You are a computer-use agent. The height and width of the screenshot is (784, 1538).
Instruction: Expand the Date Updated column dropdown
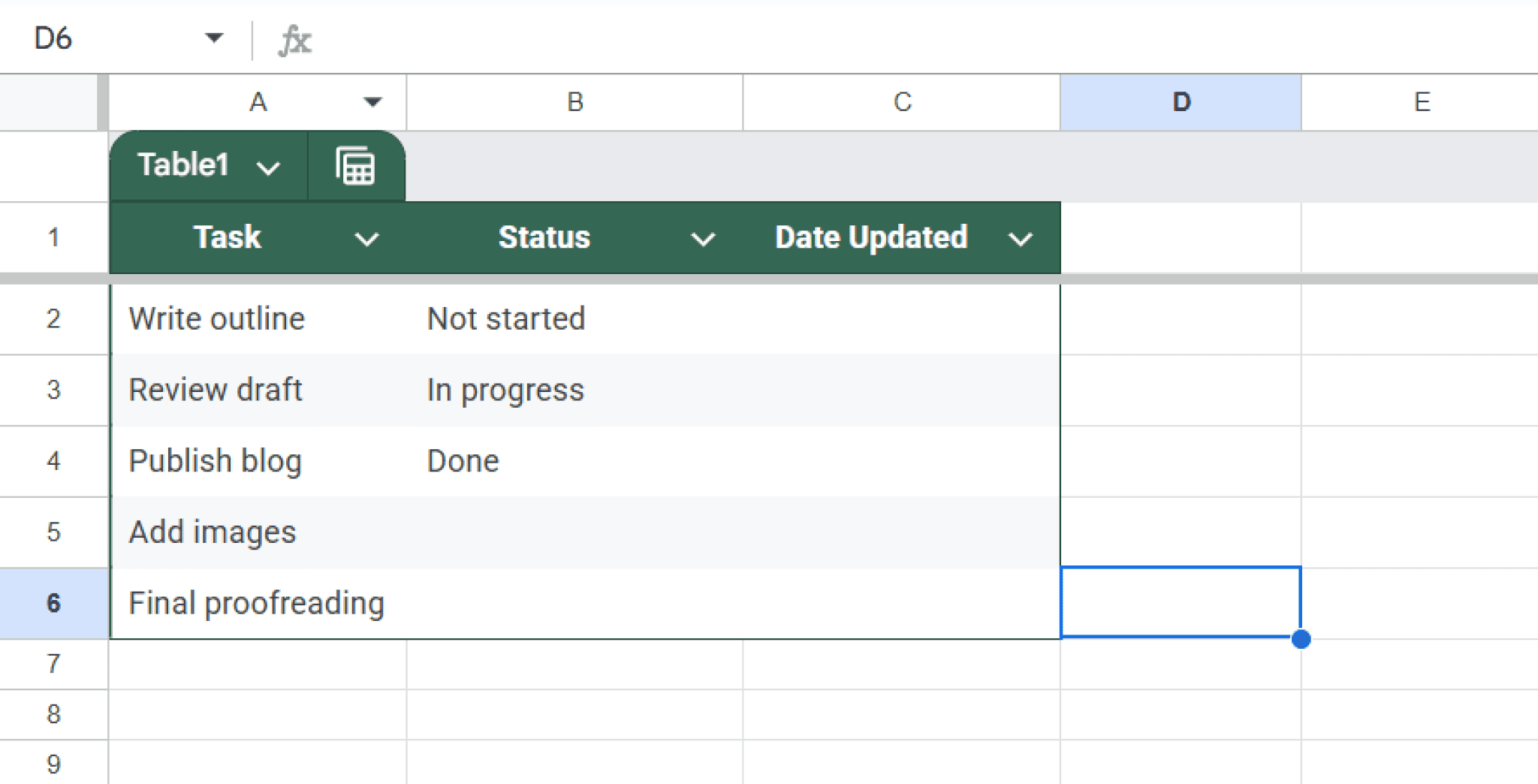click(1020, 239)
